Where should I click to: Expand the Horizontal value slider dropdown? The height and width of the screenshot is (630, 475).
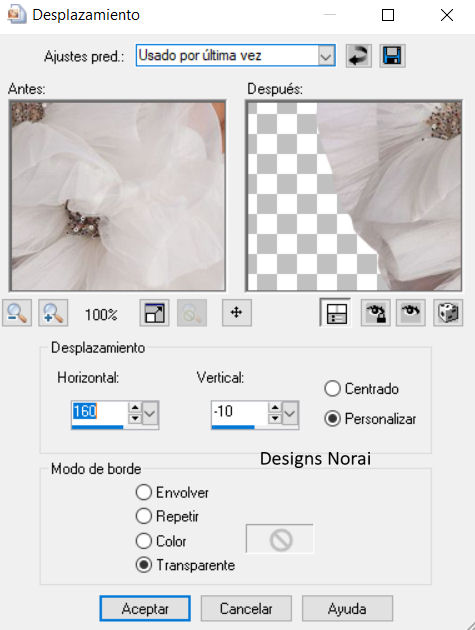tap(150, 413)
